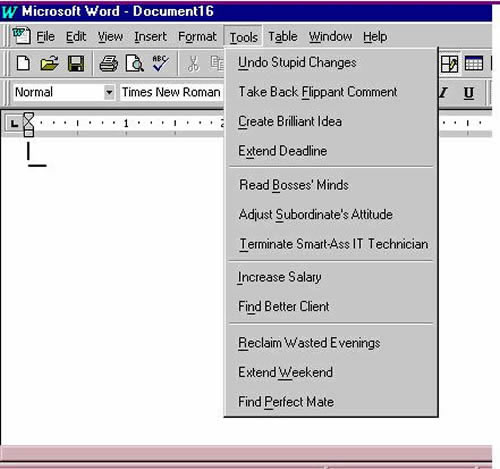This screenshot has width=500, height=469.
Task: Click the tab alignment selector on ruler
Action: click(x=14, y=124)
